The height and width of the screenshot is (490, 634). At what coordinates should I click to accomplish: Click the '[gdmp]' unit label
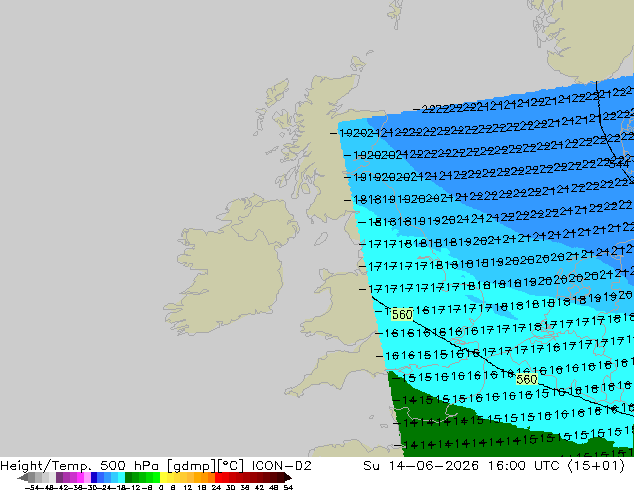(190, 466)
